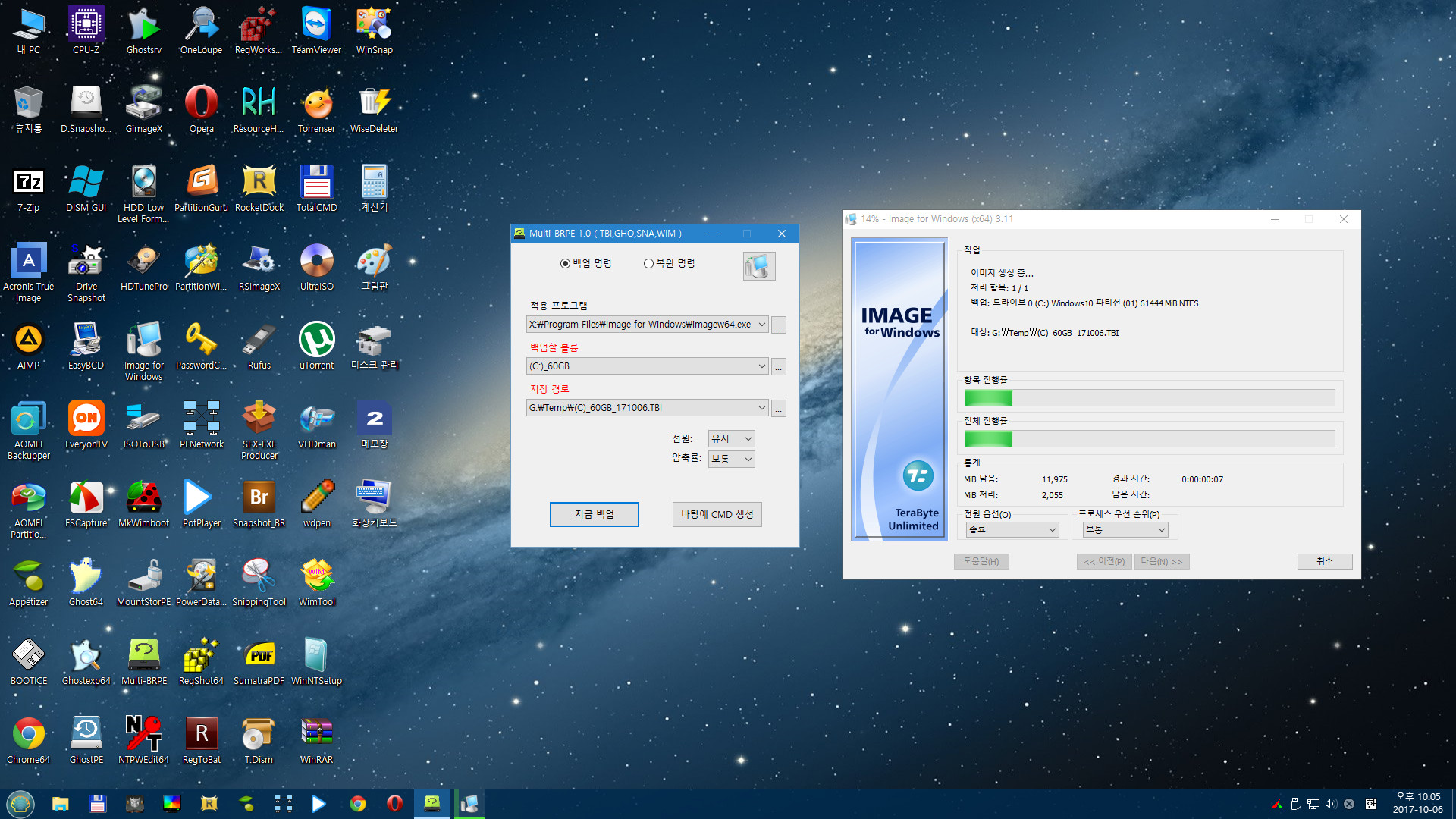Click the Start orb on the taskbar
This screenshot has height=819, width=1456.
click(x=20, y=803)
